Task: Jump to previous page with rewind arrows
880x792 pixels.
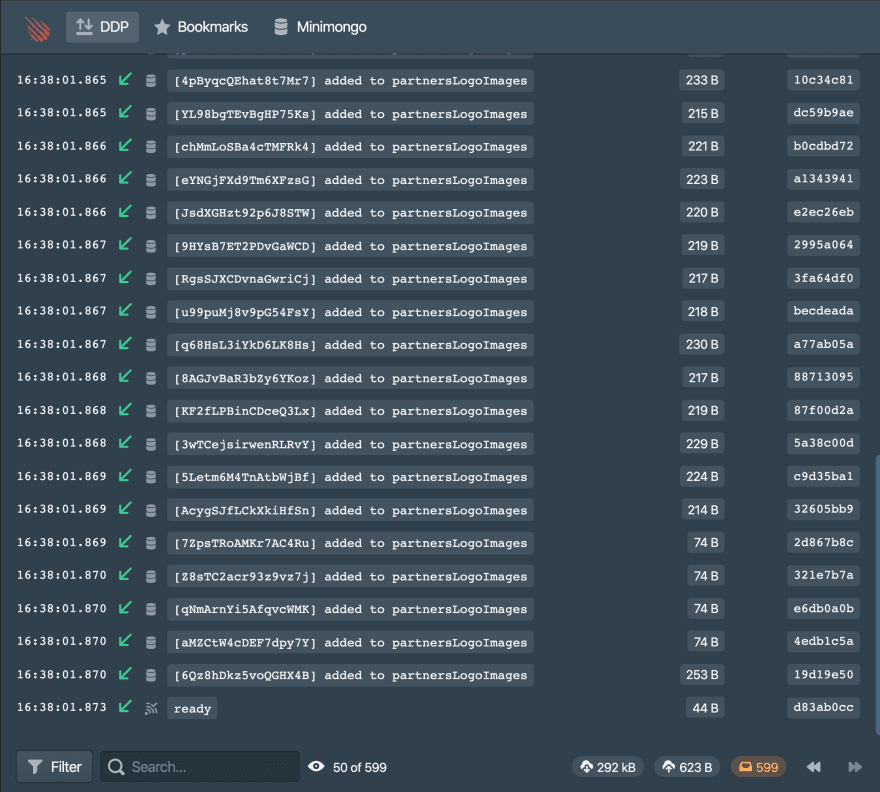Action: pos(814,767)
